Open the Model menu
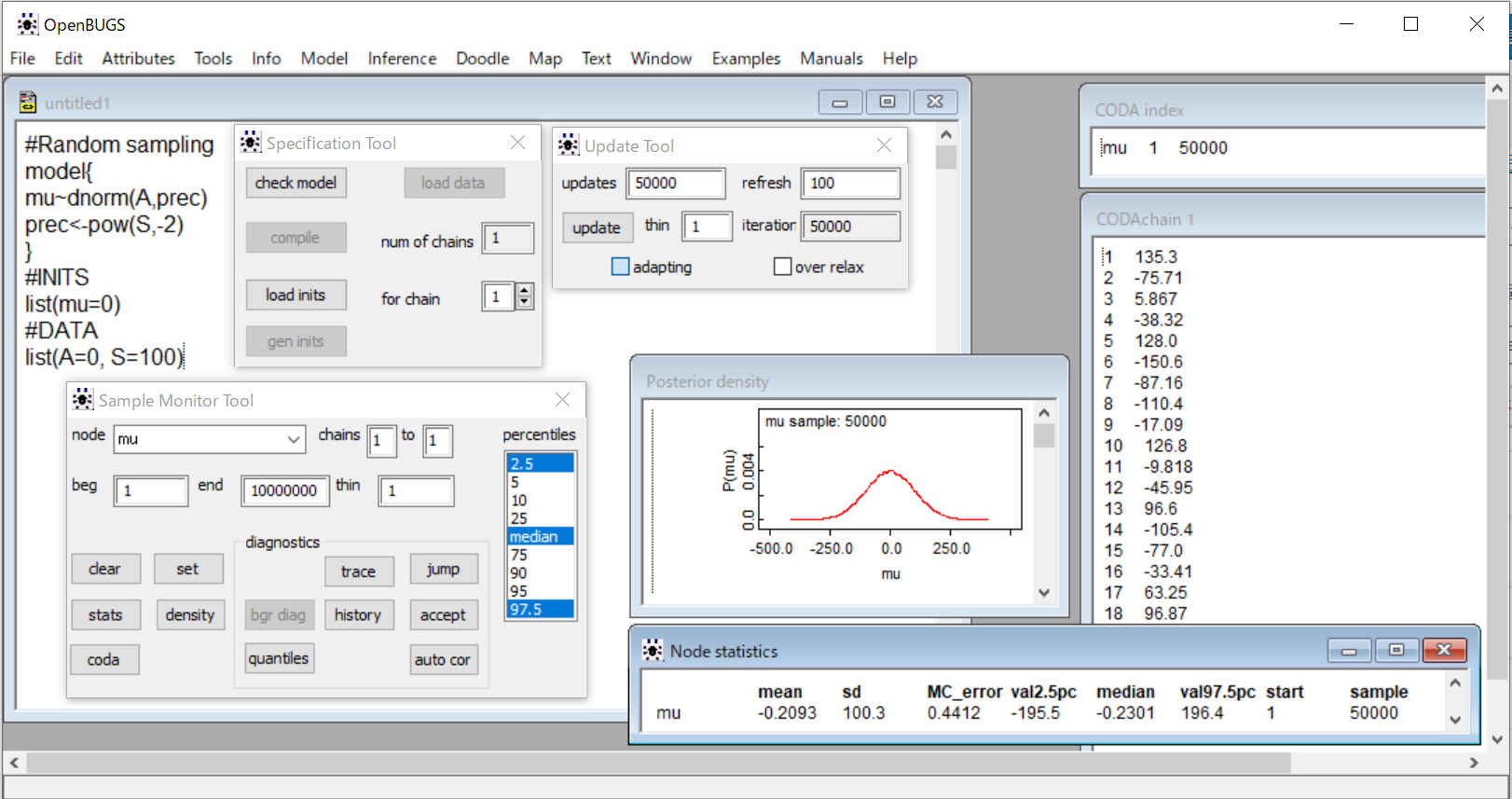The height and width of the screenshot is (799, 1512). pos(324,58)
